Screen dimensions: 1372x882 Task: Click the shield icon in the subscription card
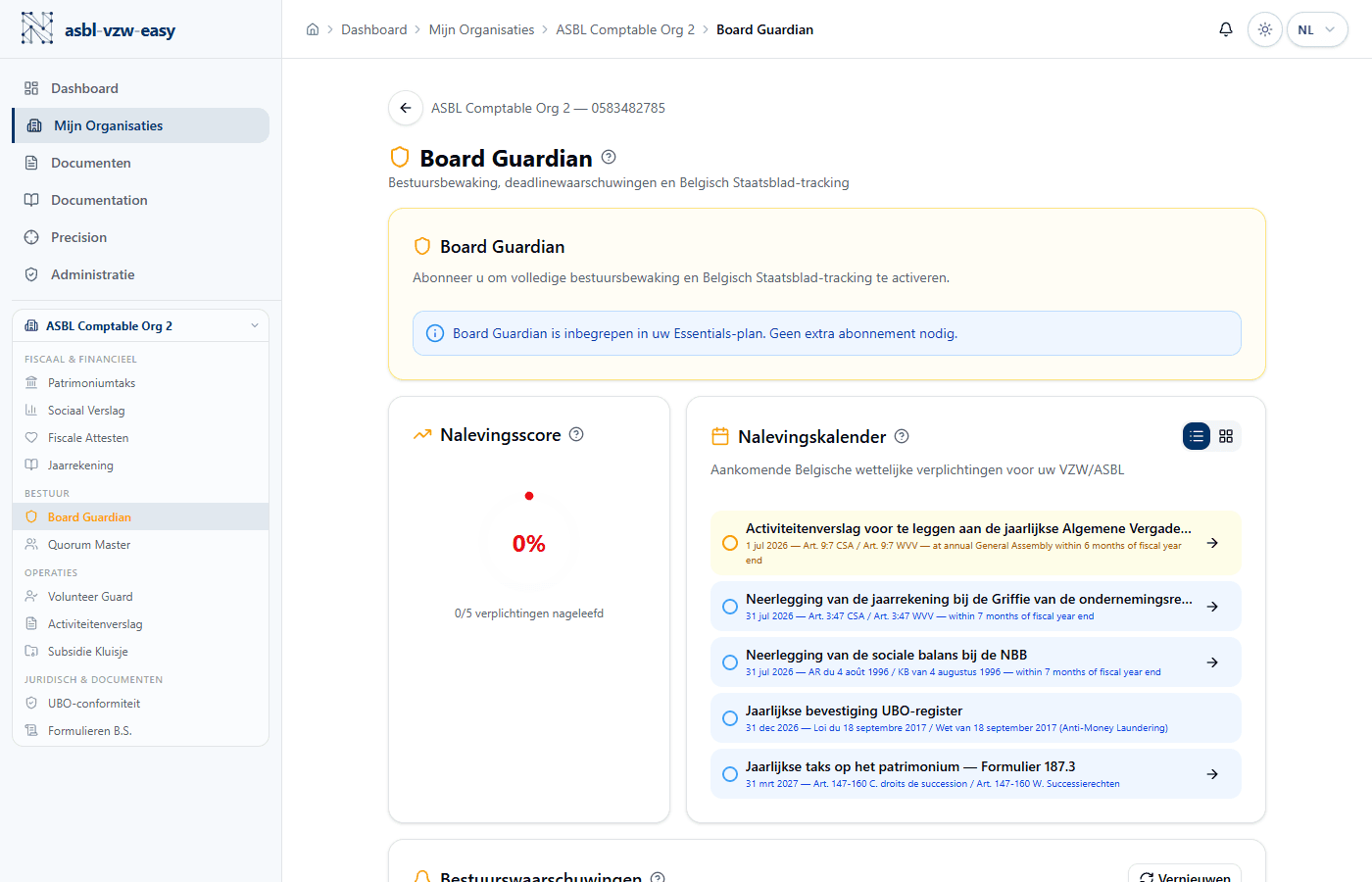(x=422, y=246)
